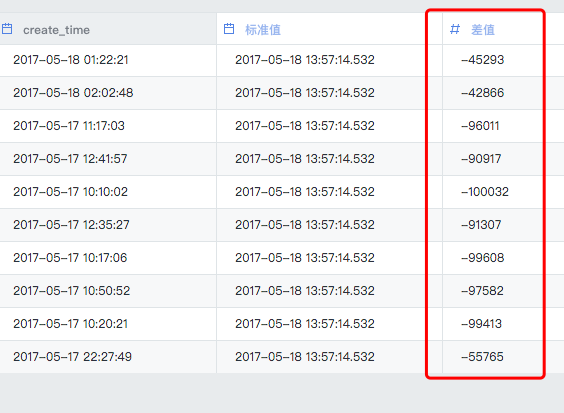Select difference value -91307
Image resolution: width=564 pixels, height=413 pixels.
point(481,225)
